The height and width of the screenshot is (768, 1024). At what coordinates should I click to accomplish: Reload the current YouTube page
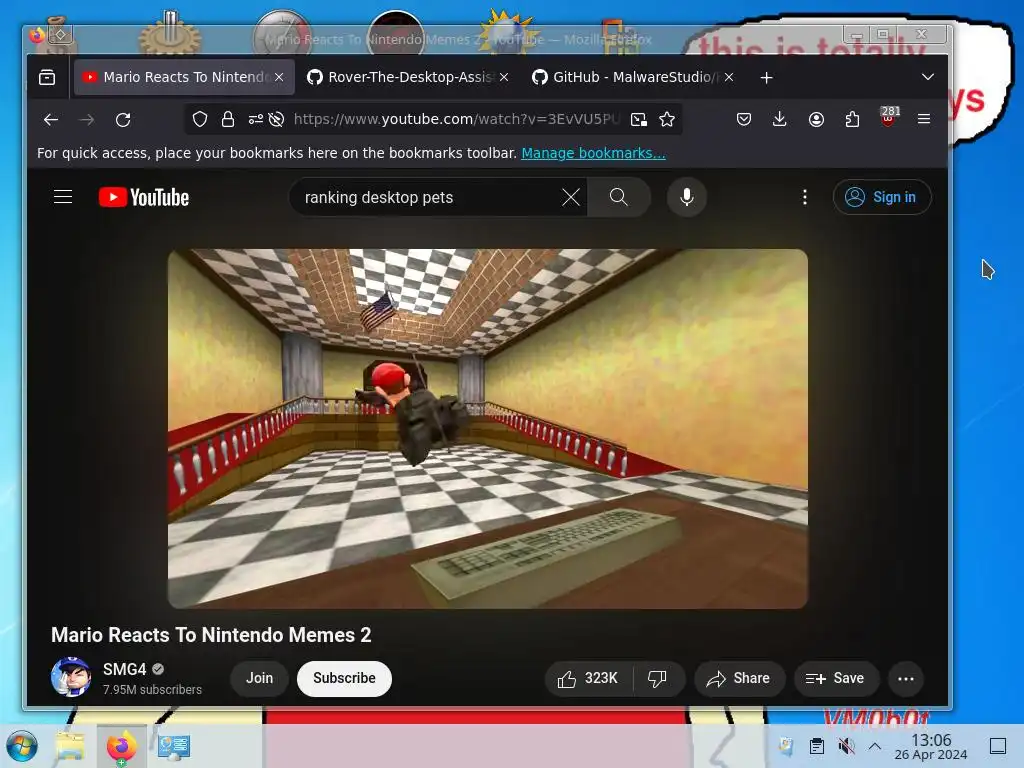tap(123, 120)
